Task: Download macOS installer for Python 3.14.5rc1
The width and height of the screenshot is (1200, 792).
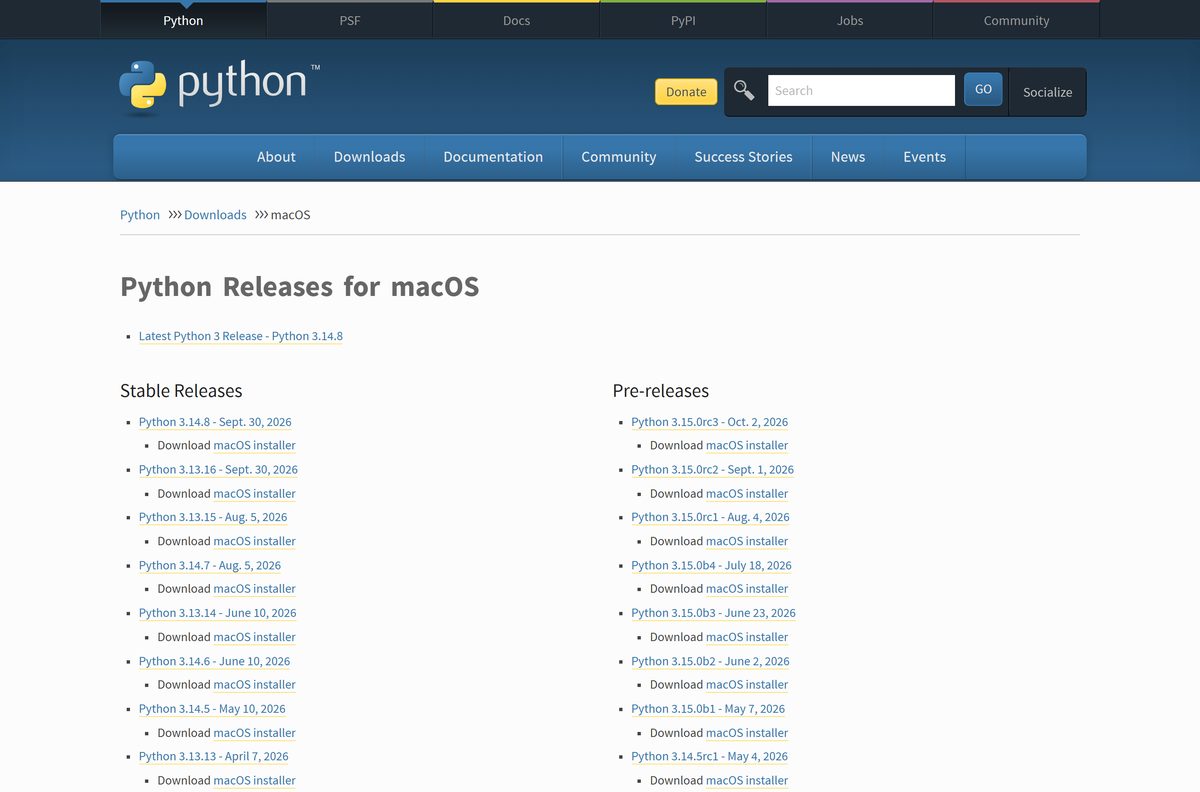Action: (x=747, y=781)
